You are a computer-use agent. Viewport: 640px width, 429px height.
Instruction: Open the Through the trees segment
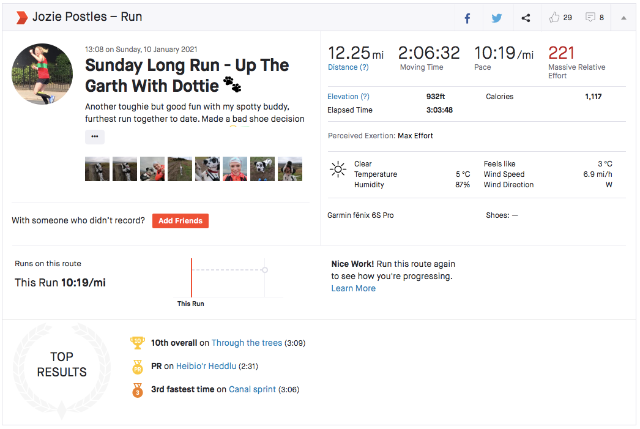(x=245, y=343)
